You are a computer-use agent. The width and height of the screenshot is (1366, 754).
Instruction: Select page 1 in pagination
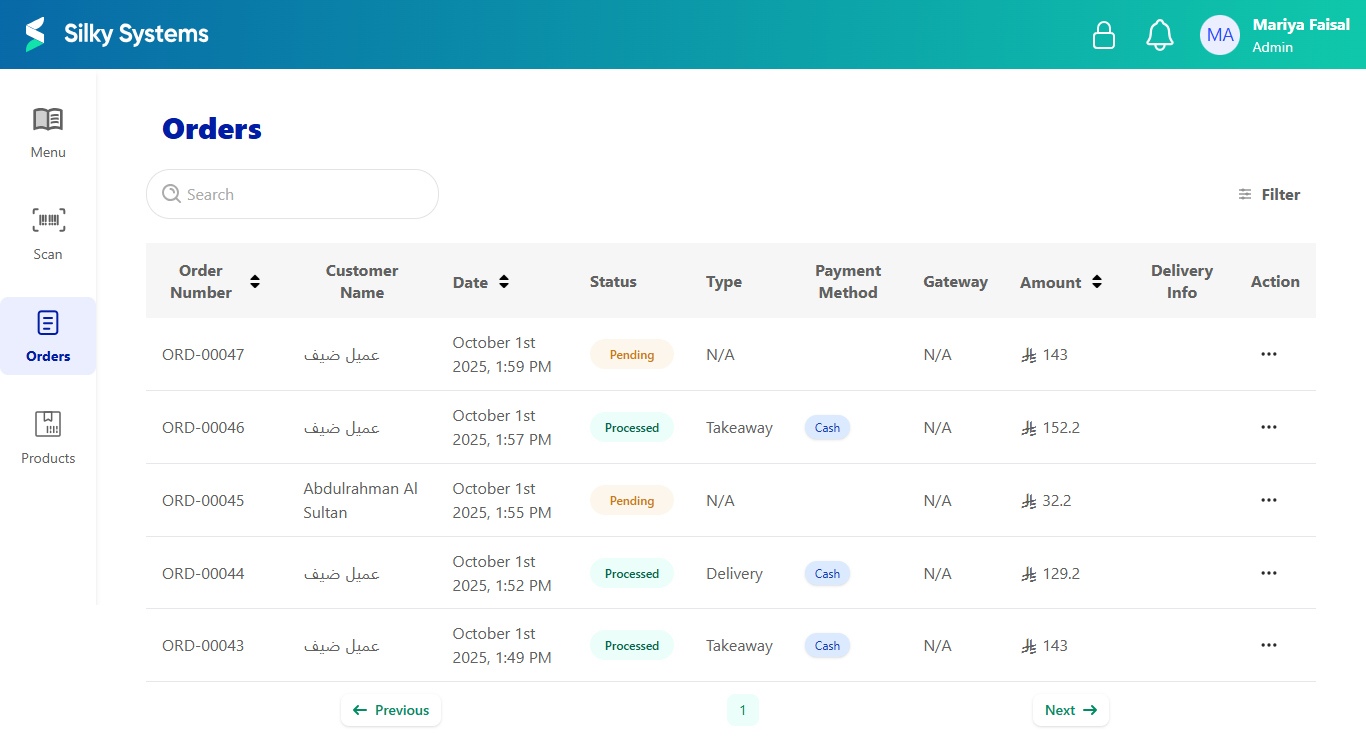742,710
